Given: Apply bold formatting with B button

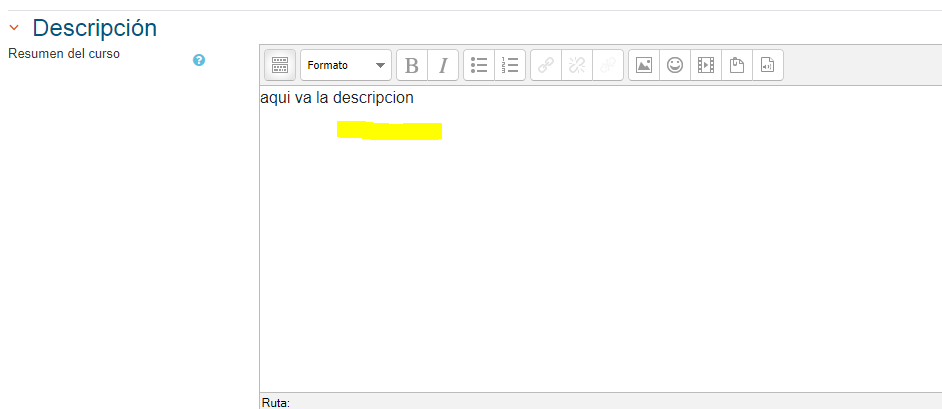Looking at the screenshot, I should (x=412, y=65).
